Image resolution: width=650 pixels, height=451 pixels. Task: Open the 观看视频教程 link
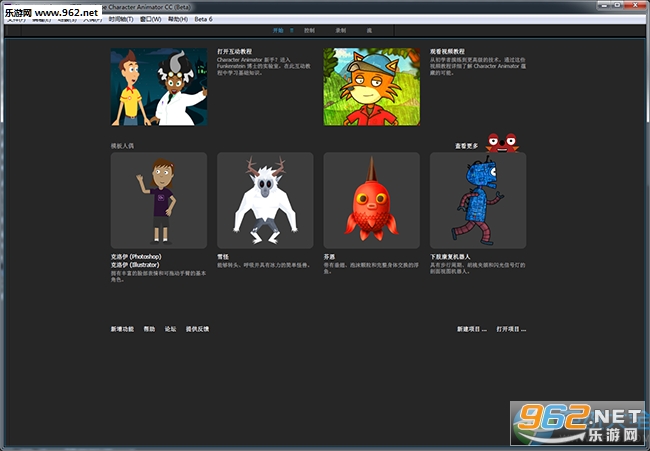(x=447, y=51)
